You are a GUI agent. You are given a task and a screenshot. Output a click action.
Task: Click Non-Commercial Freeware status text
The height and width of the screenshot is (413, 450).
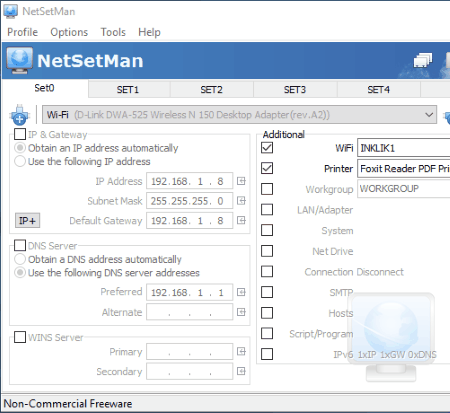pos(68,404)
